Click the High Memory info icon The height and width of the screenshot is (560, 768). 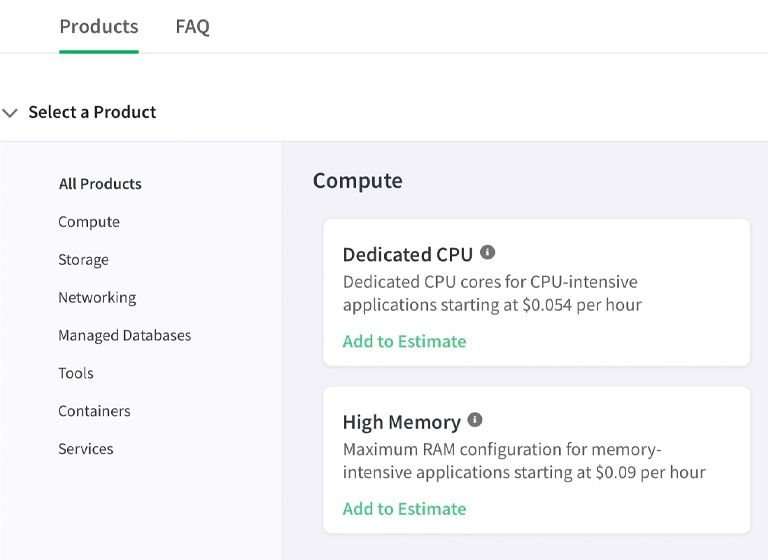click(475, 420)
